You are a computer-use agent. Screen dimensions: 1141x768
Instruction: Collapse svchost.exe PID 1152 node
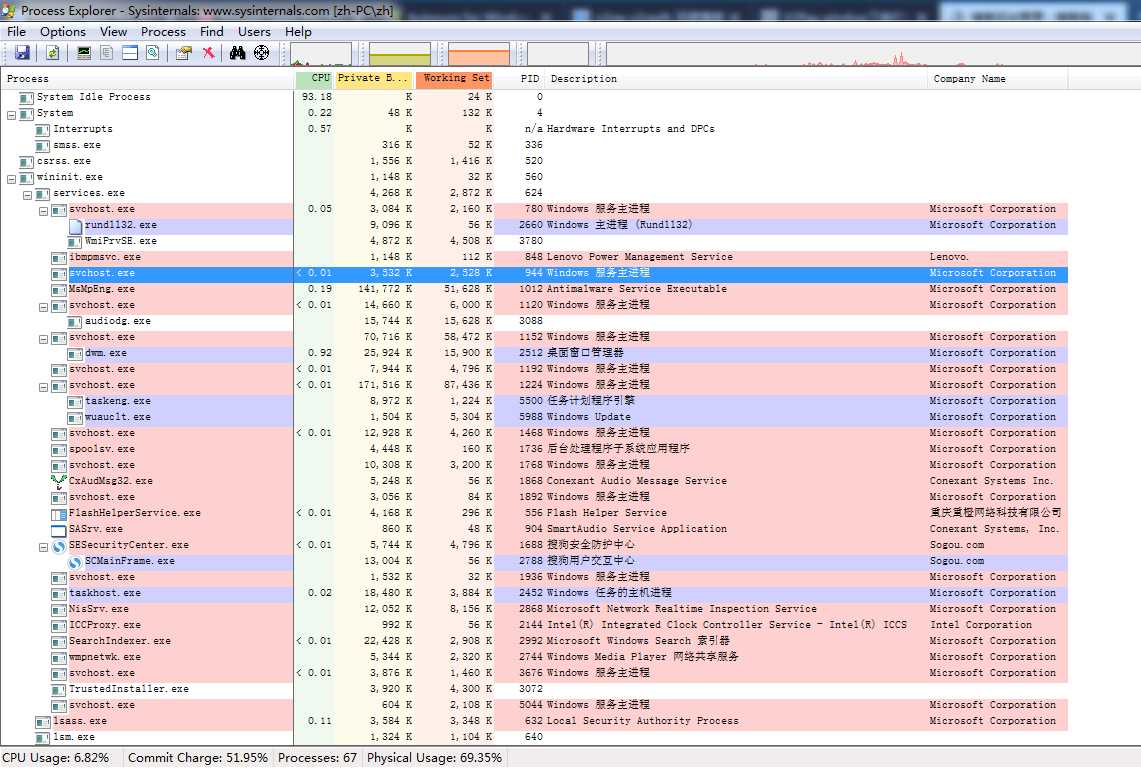pyautogui.click(x=43, y=339)
